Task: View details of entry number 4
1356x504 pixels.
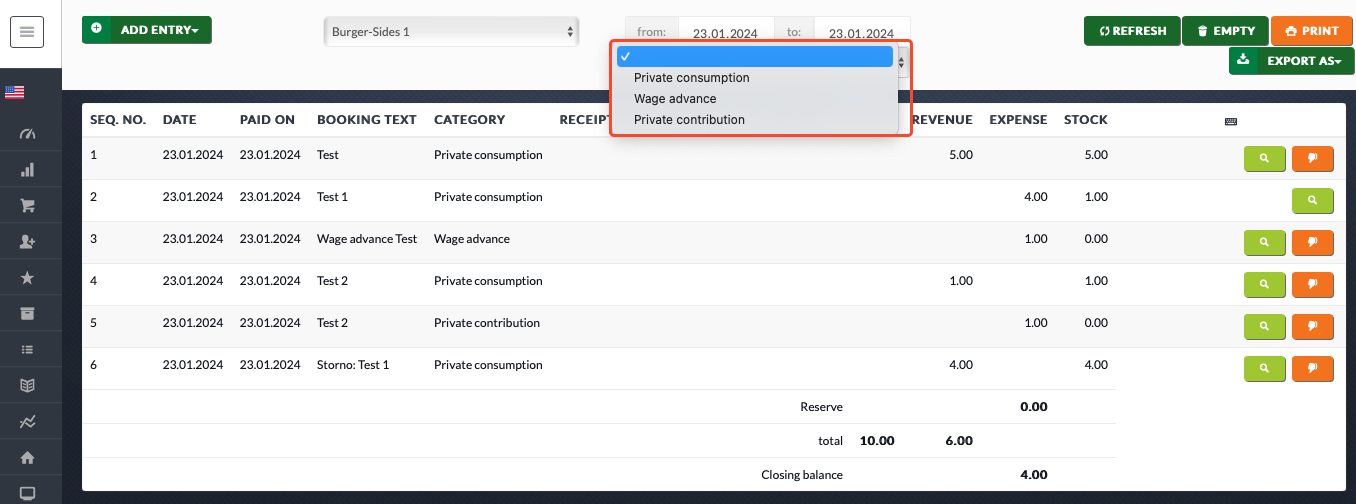Action: 1264,284
